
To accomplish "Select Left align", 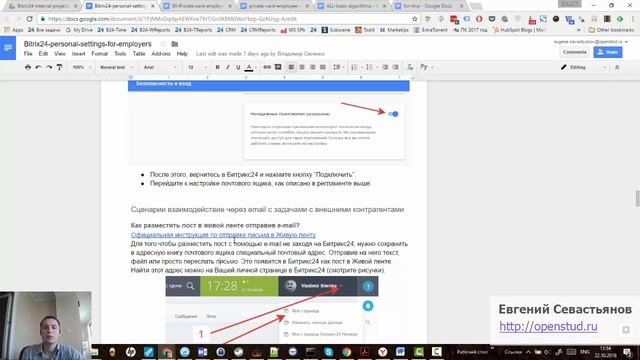I will 291,67.
